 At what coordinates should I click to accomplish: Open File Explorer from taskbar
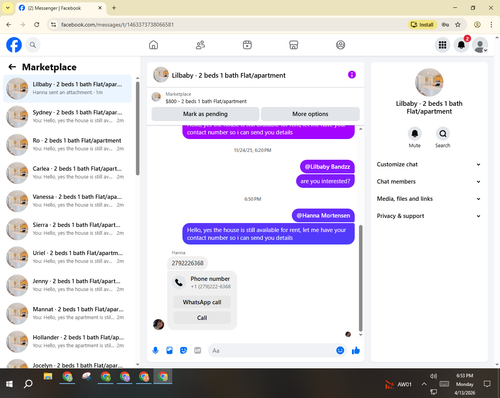click(48, 377)
